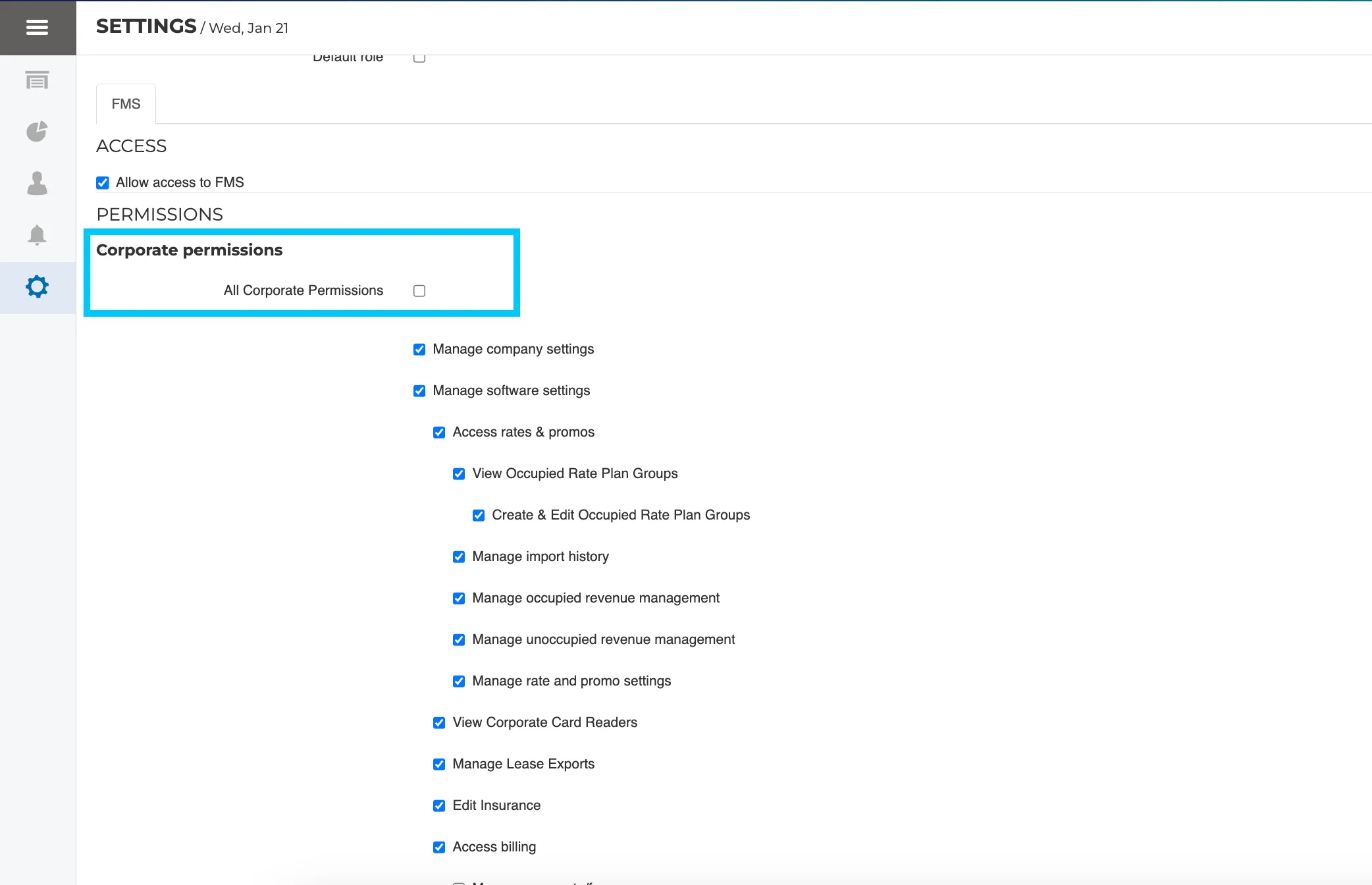Click the ACCESS section heading
The image size is (1372, 885).
click(x=132, y=146)
